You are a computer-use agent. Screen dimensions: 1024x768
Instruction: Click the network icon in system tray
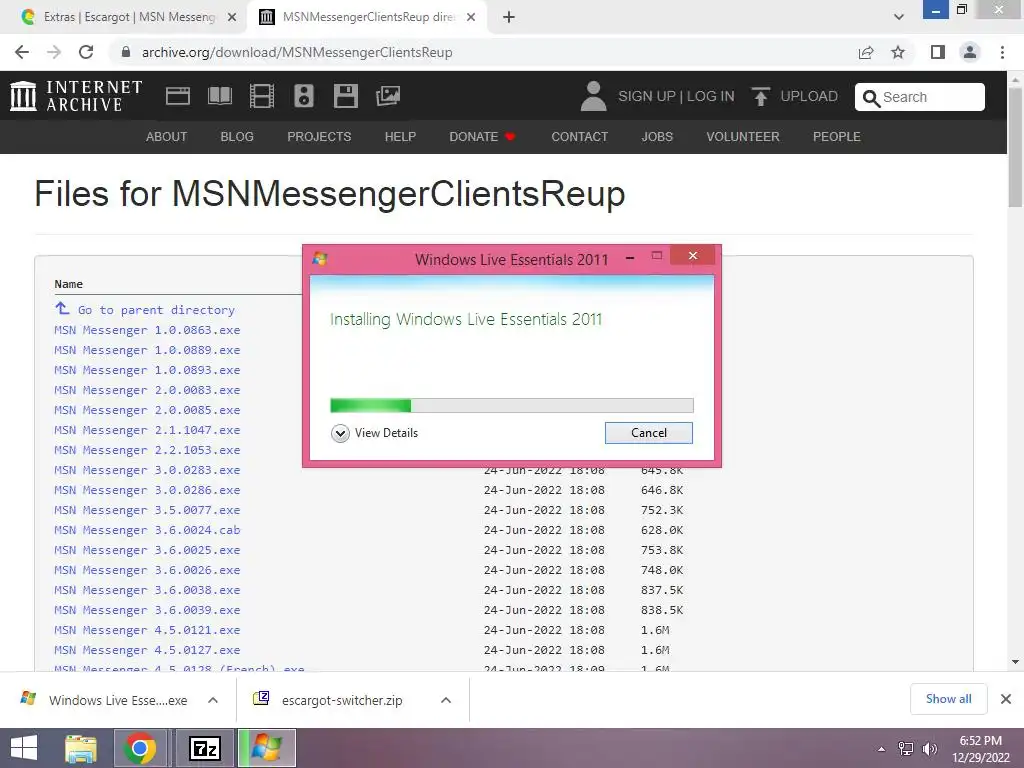point(905,749)
